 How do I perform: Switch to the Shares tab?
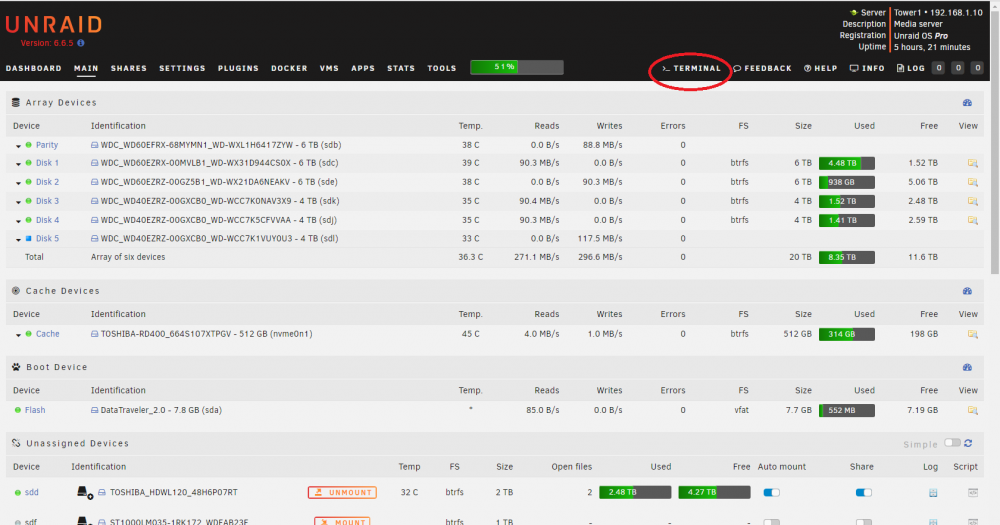[x=129, y=68]
